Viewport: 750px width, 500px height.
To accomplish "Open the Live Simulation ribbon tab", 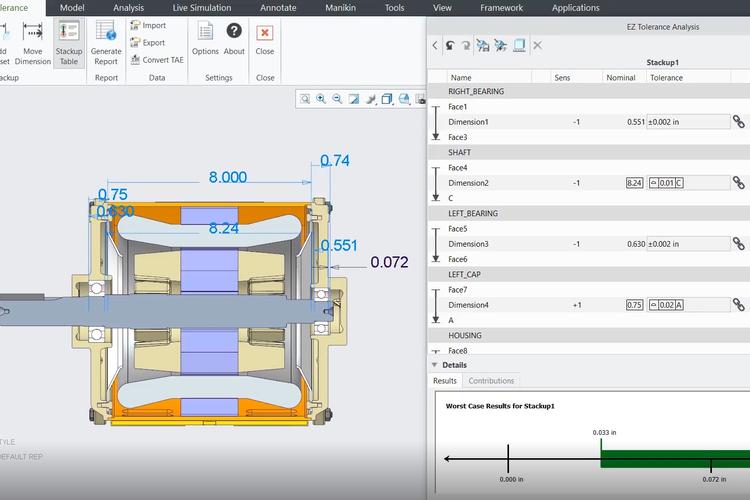I will [201, 7].
